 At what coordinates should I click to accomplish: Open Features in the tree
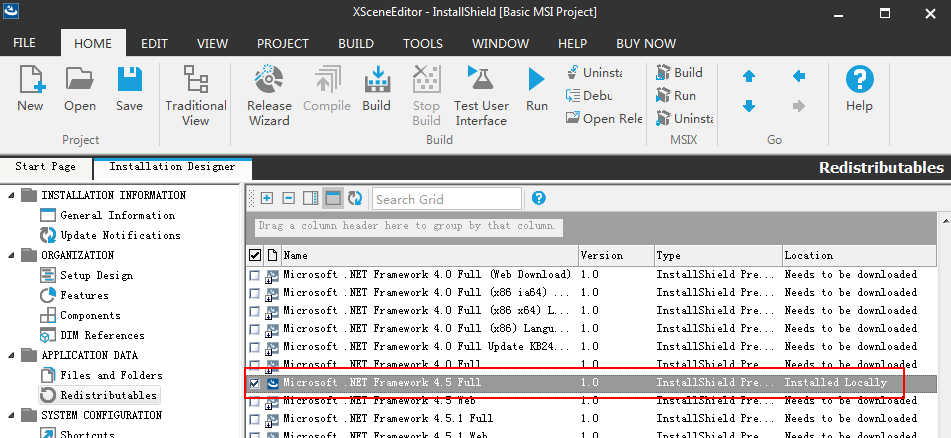(84, 295)
